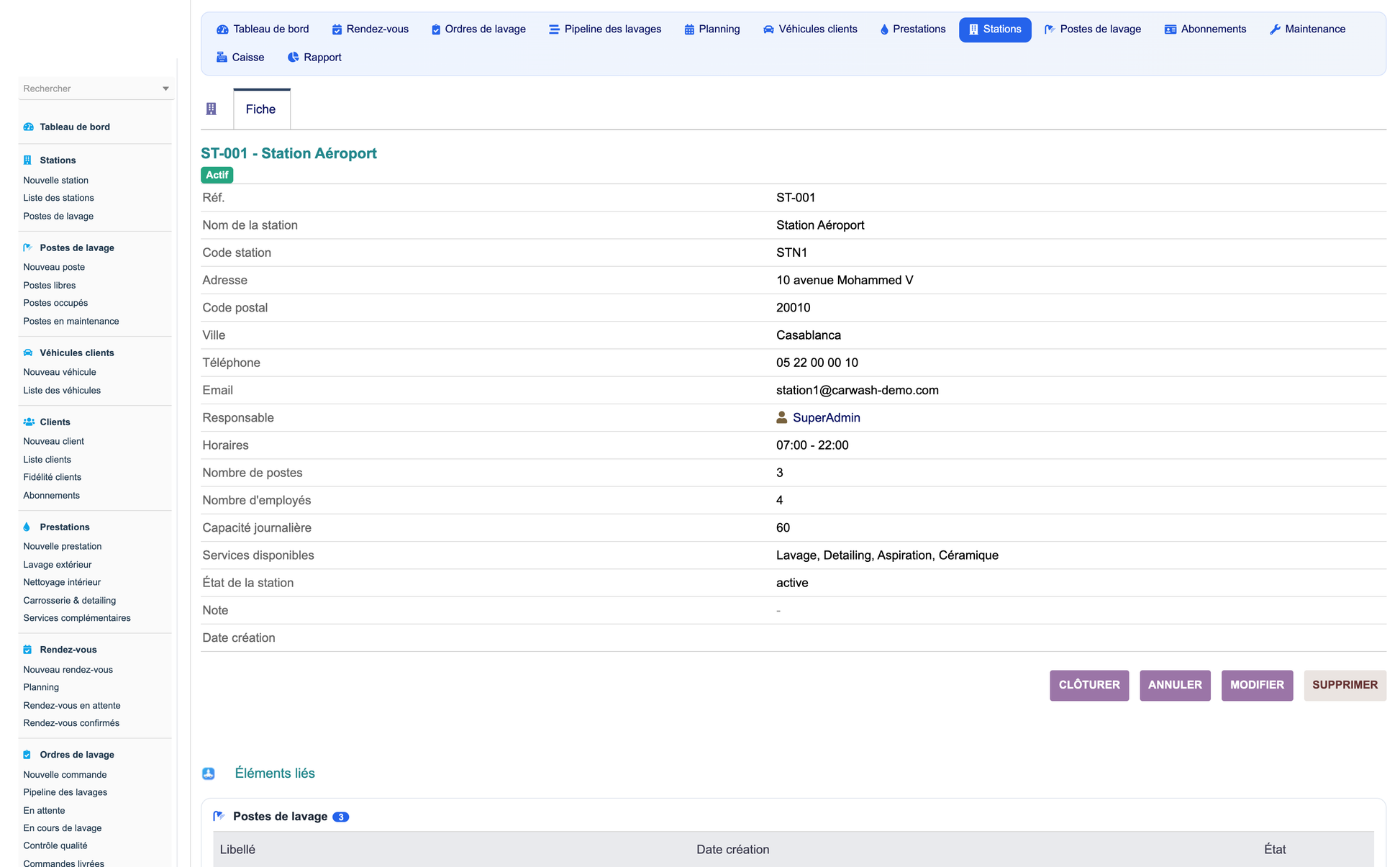Click the SUPPRIMER button
Image resolution: width=1400 pixels, height=867 pixels.
[1345, 685]
